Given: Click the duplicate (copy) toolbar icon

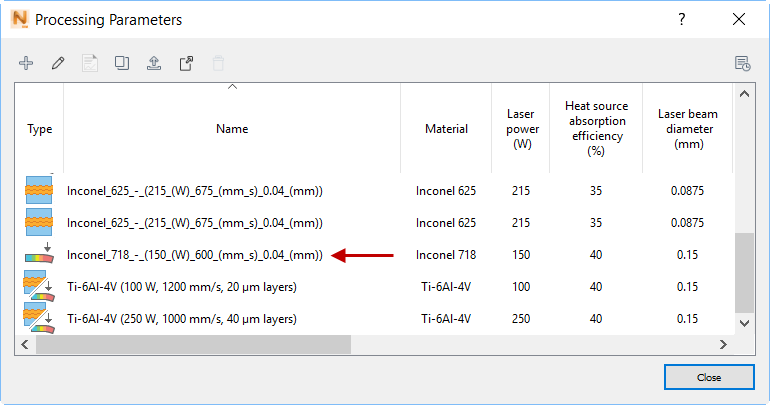Looking at the screenshot, I should click(122, 63).
